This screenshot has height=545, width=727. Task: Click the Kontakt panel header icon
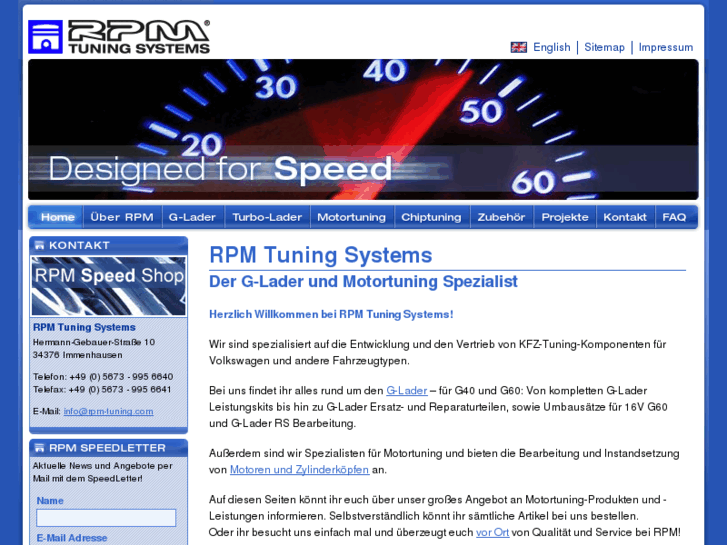pyautogui.click(x=39, y=245)
